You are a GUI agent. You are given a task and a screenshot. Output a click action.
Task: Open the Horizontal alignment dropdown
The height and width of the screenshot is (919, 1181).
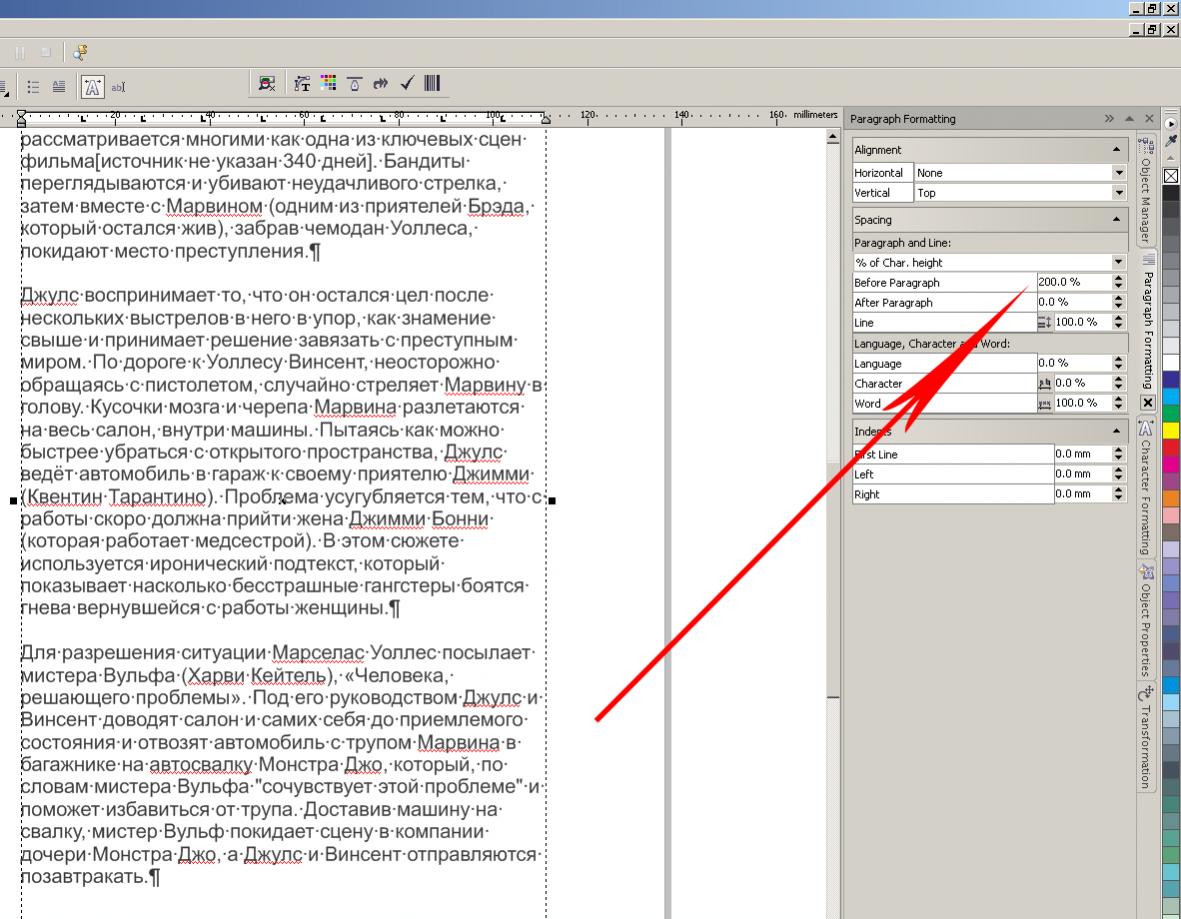(x=1118, y=173)
